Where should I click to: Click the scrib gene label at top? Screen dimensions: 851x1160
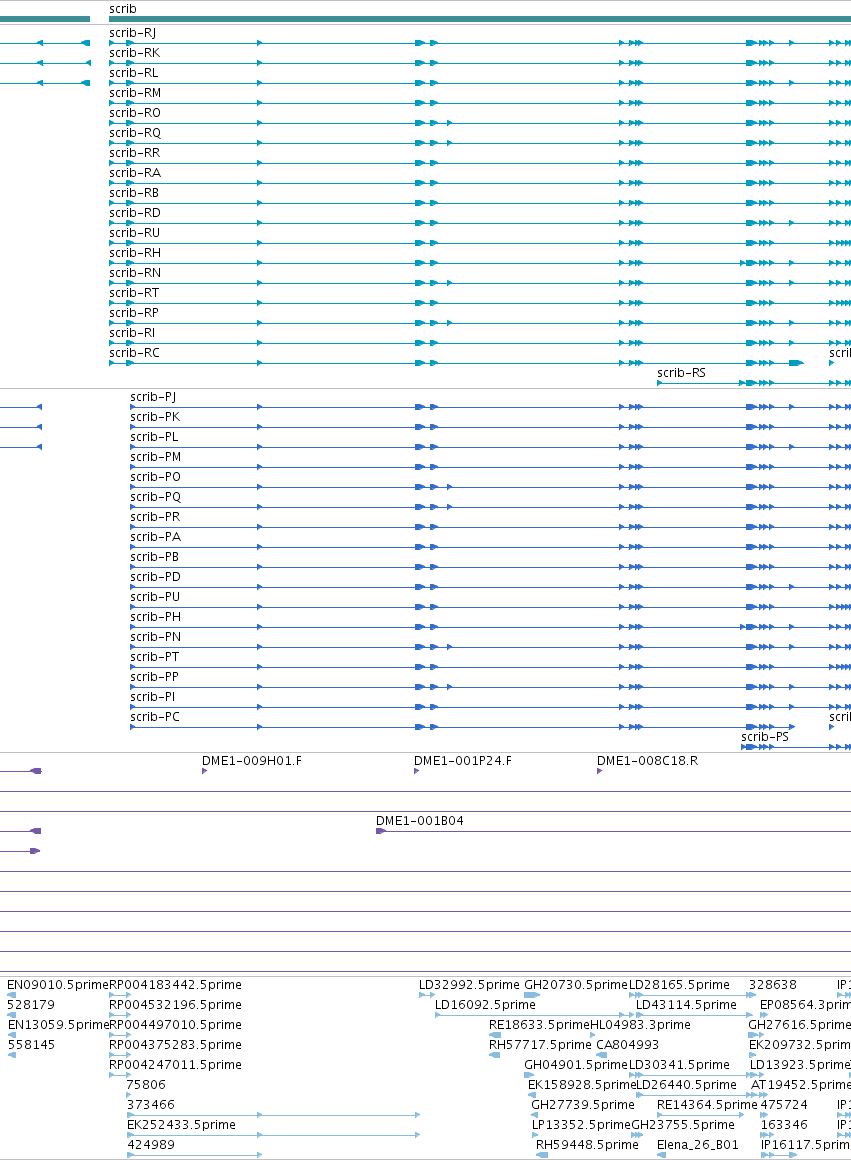(x=122, y=9)
